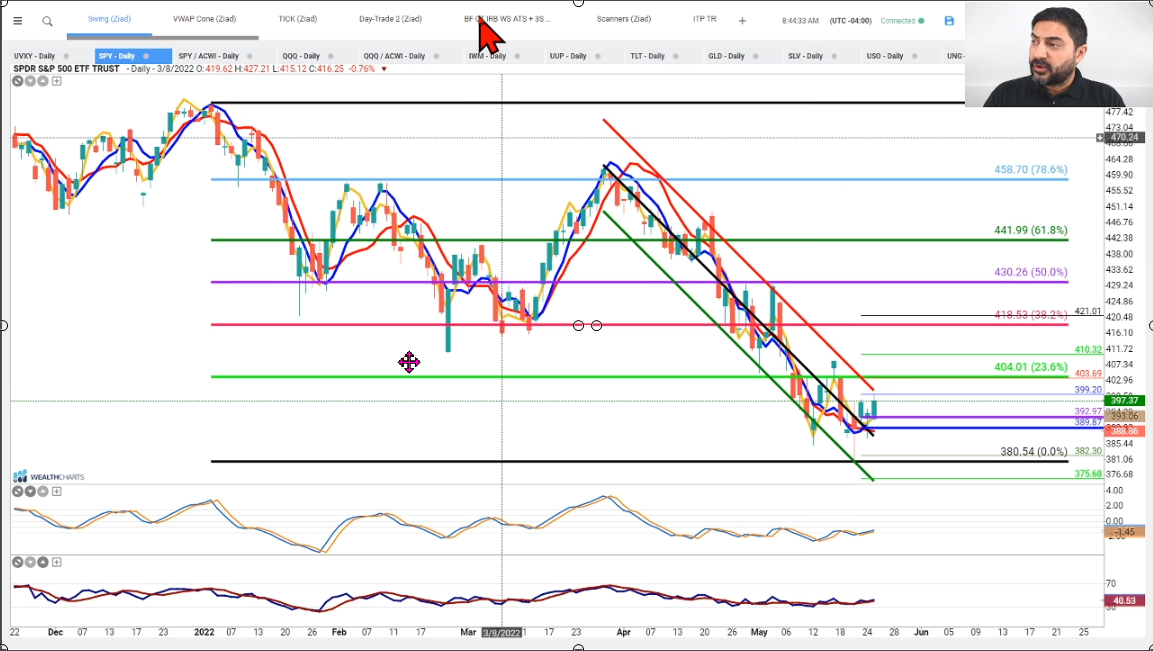Click the dot on the QQQ - Daily tab
Image resolution: width=1153 pixels, height=651 pixels.
coord(331,56)
